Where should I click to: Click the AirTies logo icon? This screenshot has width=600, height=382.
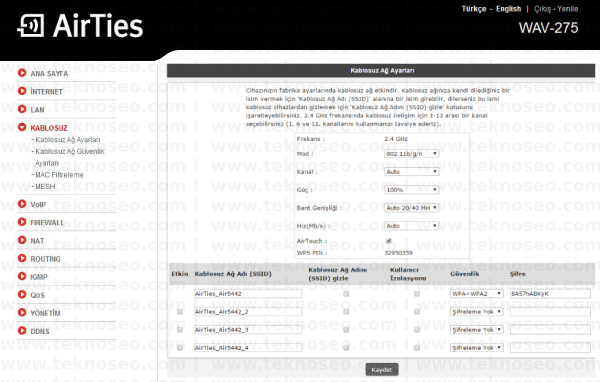tap(31, 26)
